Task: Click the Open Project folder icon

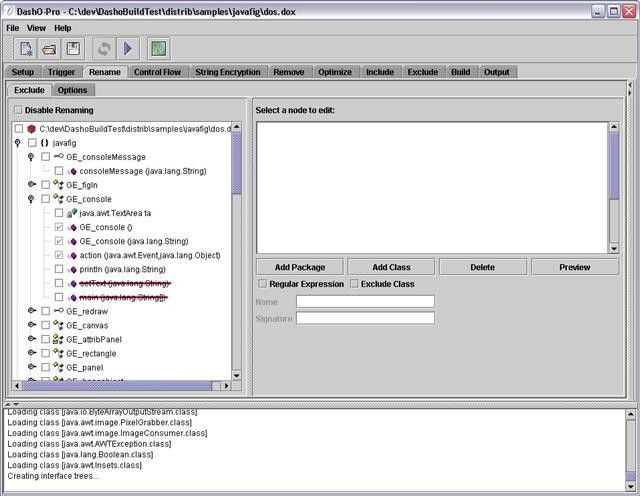Action: 49,49
